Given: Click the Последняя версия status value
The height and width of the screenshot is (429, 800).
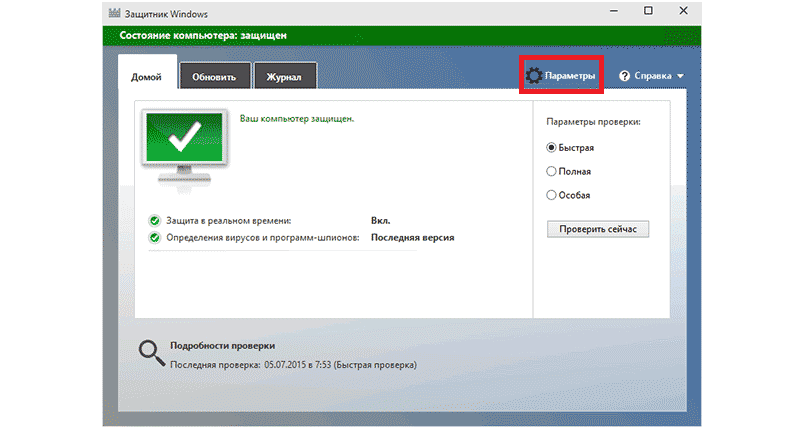Looking at the screenshot, I should [412, 238].
